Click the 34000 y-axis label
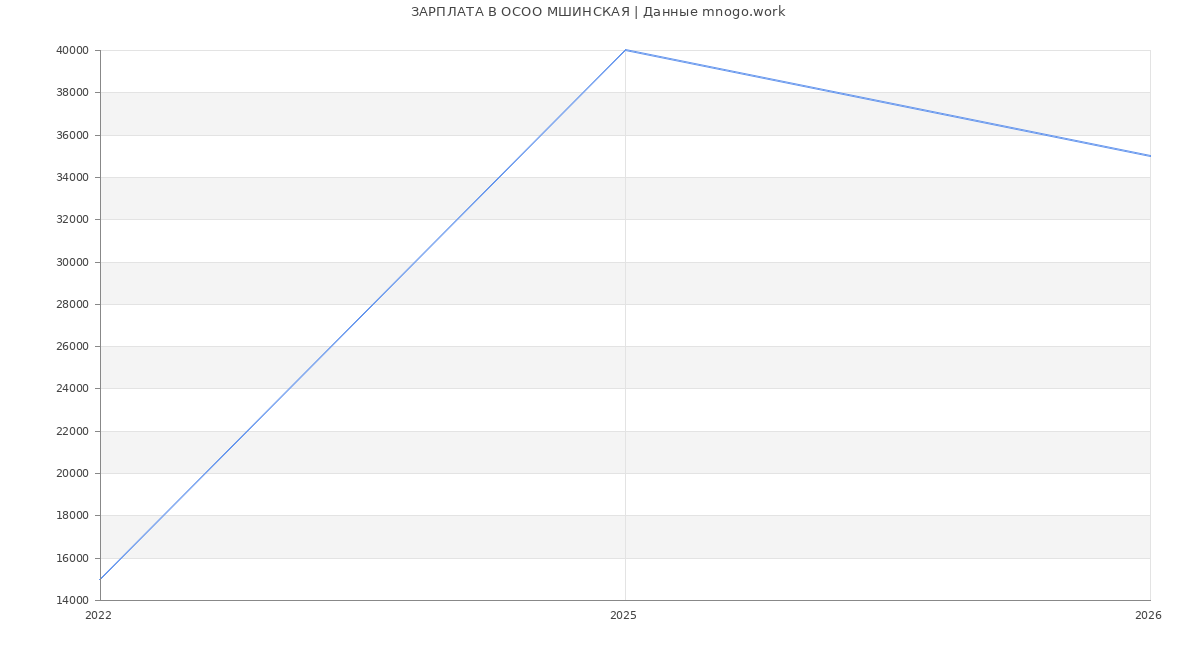This screenshot has width=1200, height=650. pos(73,177)
